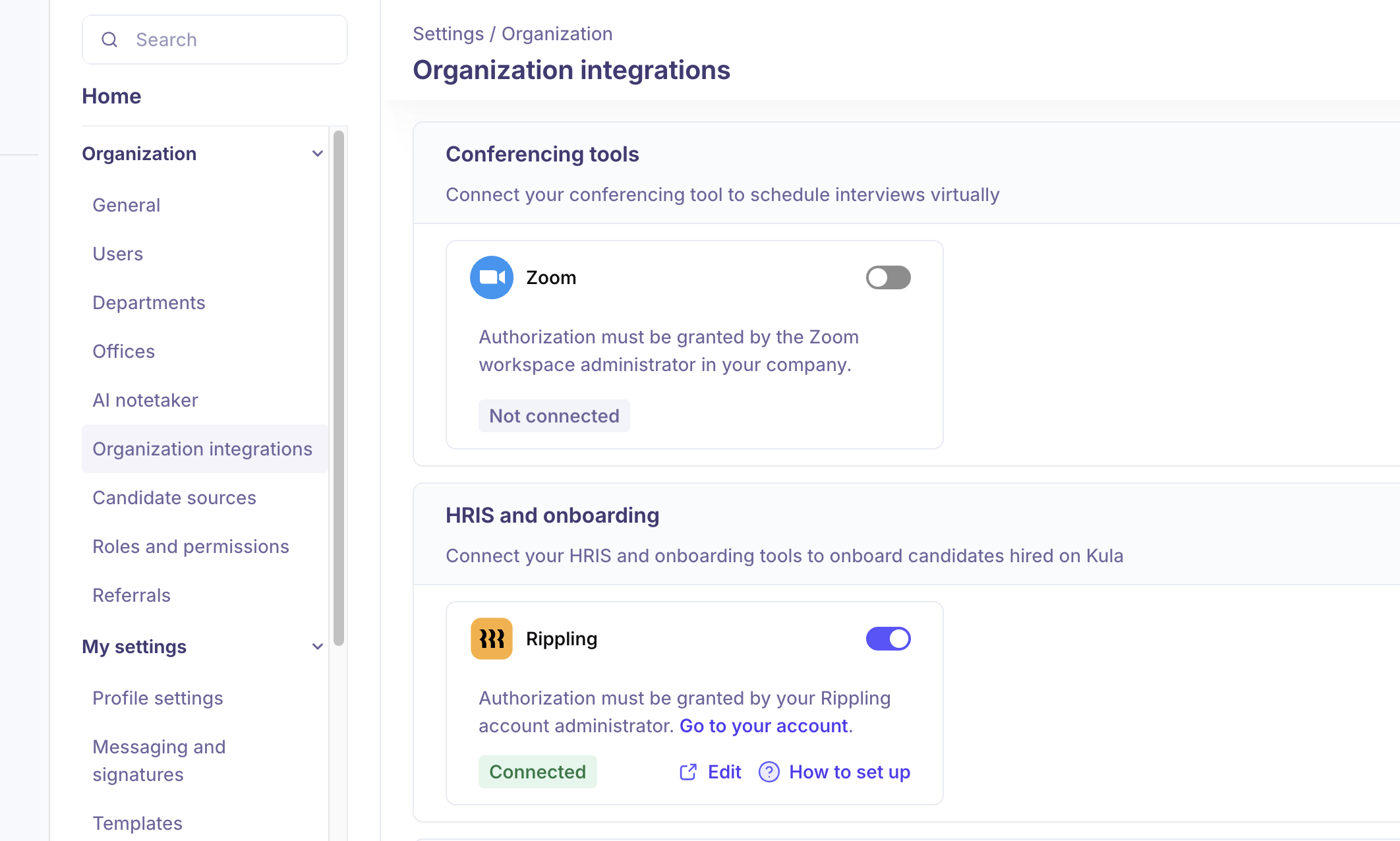Click the search magnifier icon
This screenshot has height=841, width=1400.
click(109, 40)
